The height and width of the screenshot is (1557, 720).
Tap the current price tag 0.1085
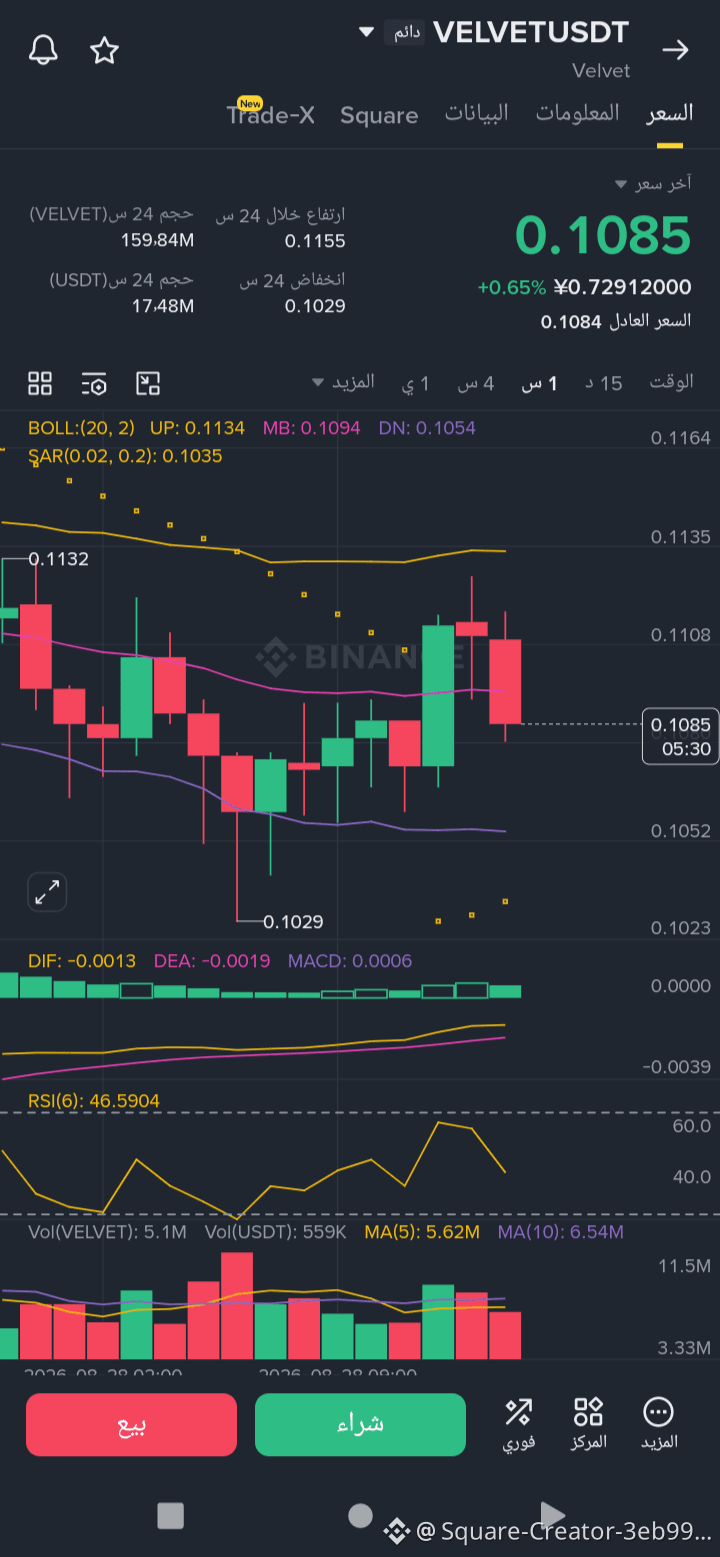(x=680, y=736)
